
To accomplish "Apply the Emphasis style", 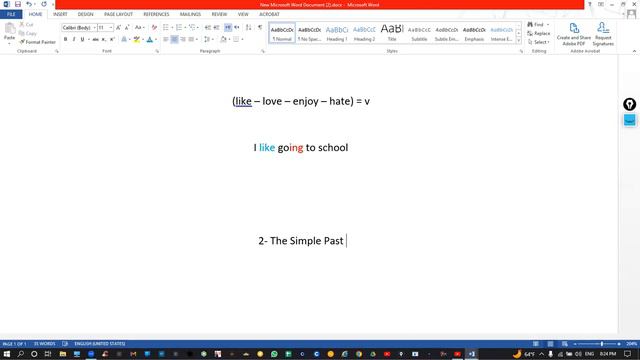I will [x=474, y=33].
